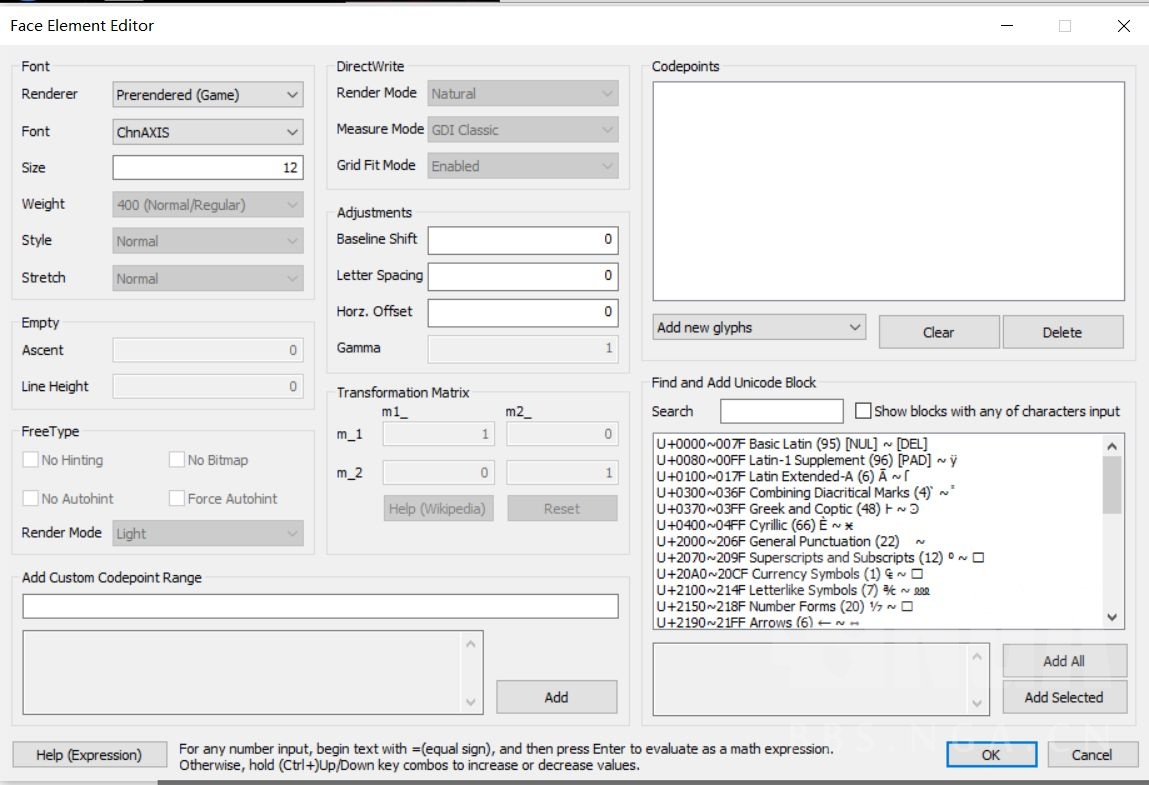Check Show blocks with any characters input
1149x785 pixels.
[864, 411]
